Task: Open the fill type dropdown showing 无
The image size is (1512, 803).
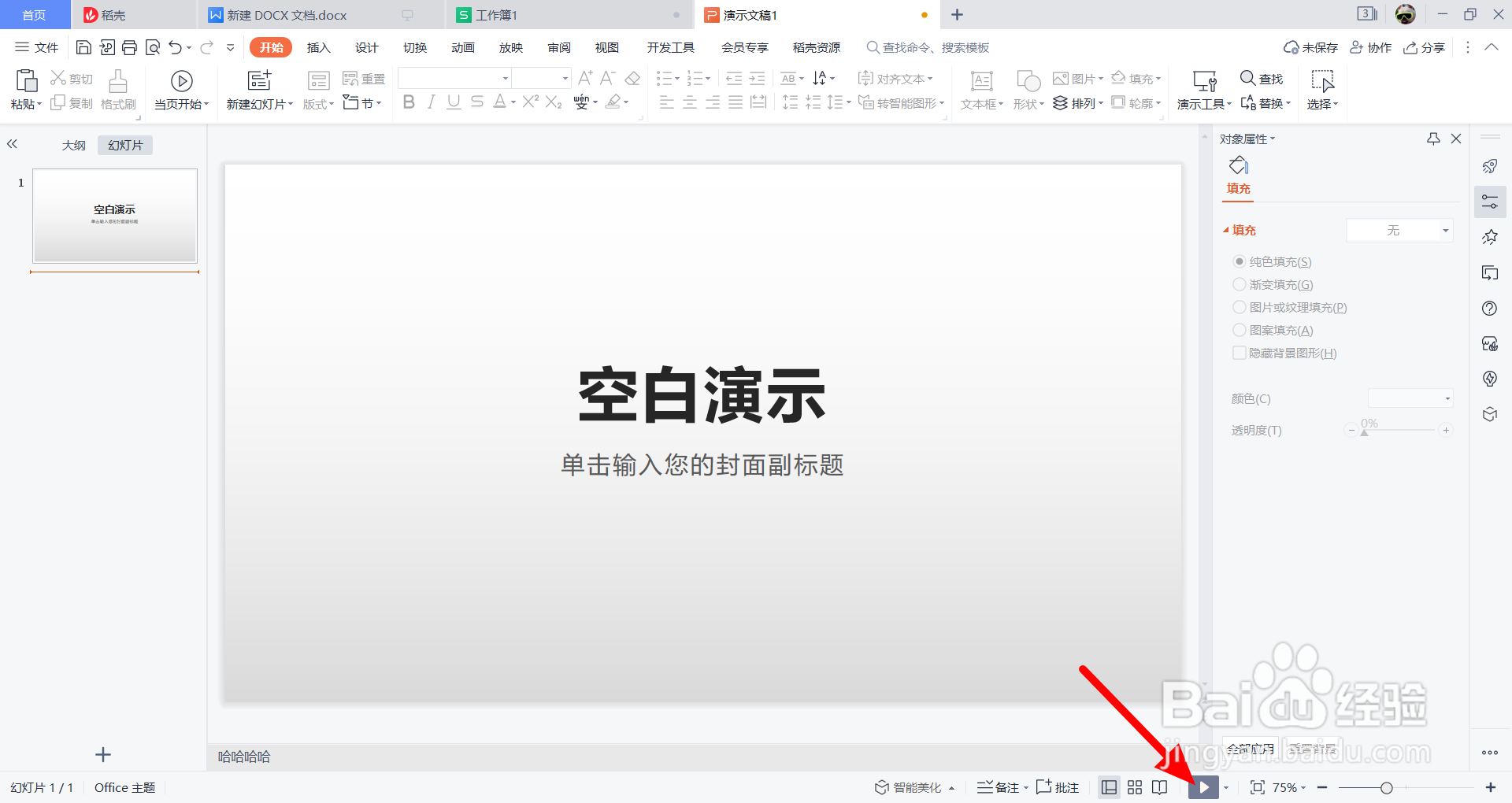Action: click(x=1399, y=231)
